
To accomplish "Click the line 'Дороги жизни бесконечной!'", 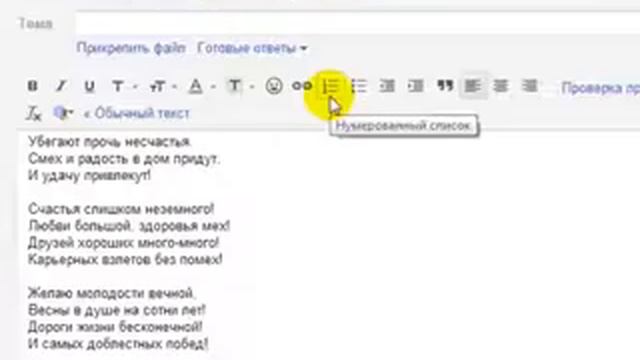I will pyautogui.click(x=115, y=327).
